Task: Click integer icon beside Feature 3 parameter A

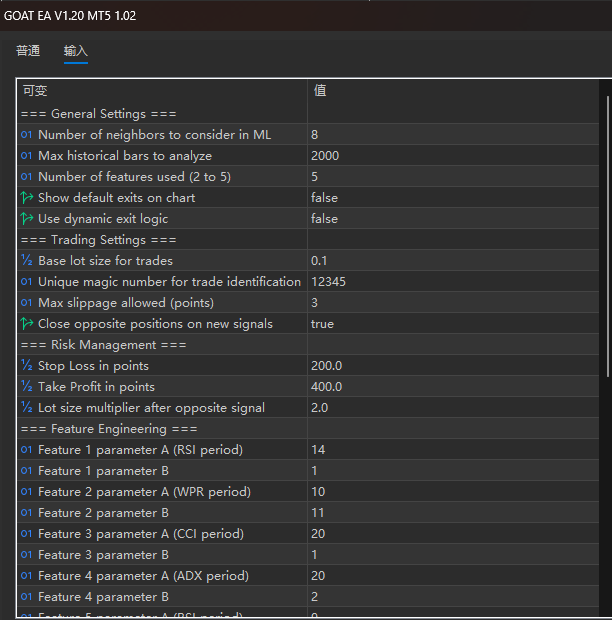Action: pyautogui.click(x=26, y=533)
